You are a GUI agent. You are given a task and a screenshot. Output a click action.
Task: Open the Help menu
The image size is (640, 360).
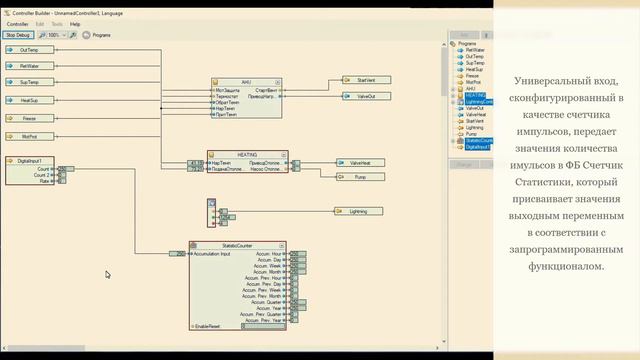(x=75, y=24)
